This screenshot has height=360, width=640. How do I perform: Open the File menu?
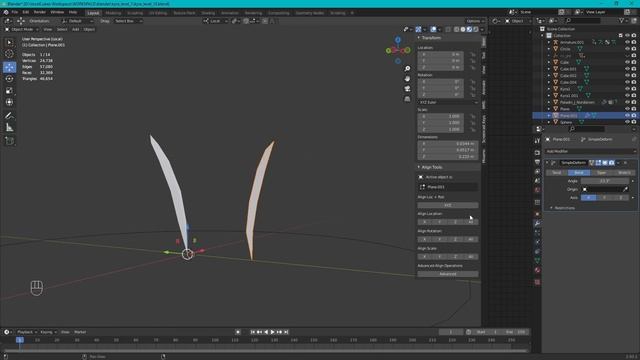coord(15,12)
